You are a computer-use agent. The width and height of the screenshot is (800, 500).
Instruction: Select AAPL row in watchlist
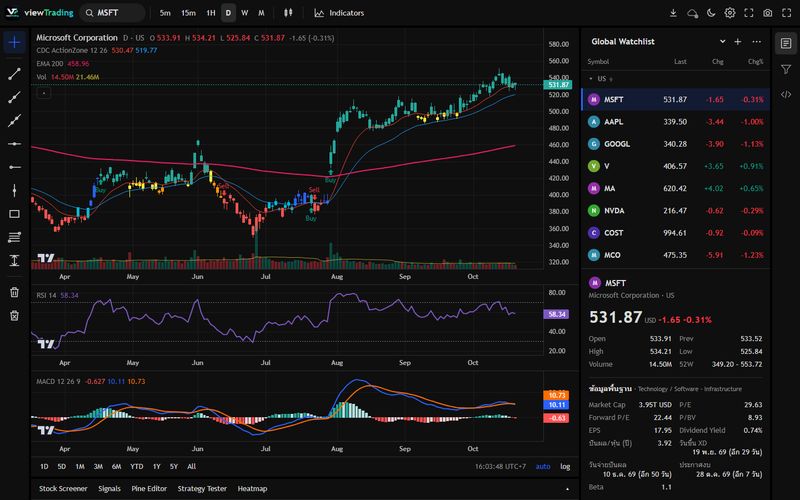tap(676, 121)
